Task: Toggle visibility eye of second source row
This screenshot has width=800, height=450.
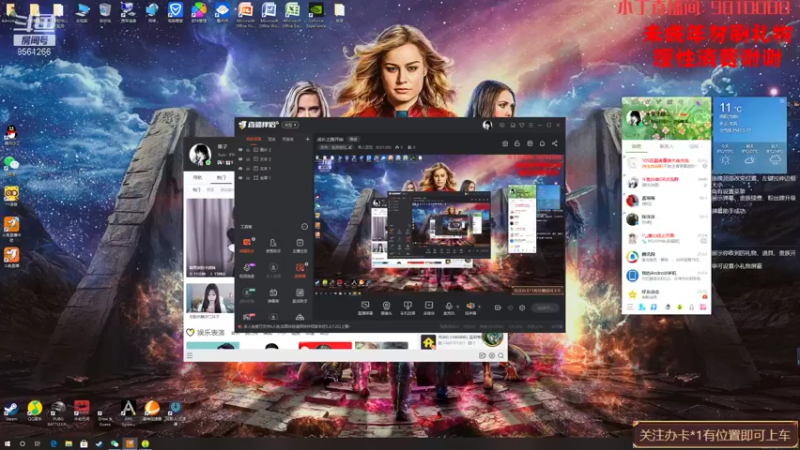Action: click(240, 159)
